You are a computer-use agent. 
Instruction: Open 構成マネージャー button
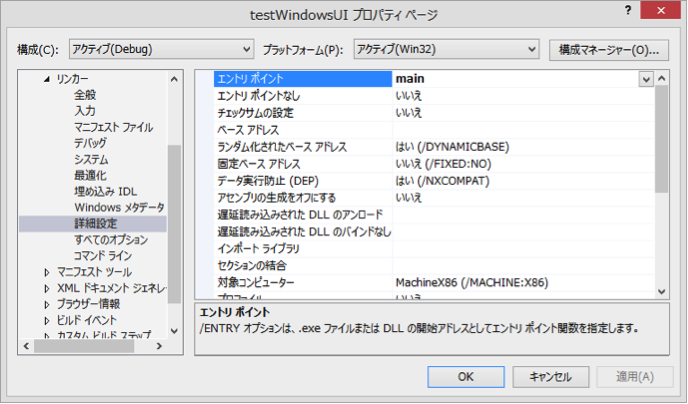609,50
